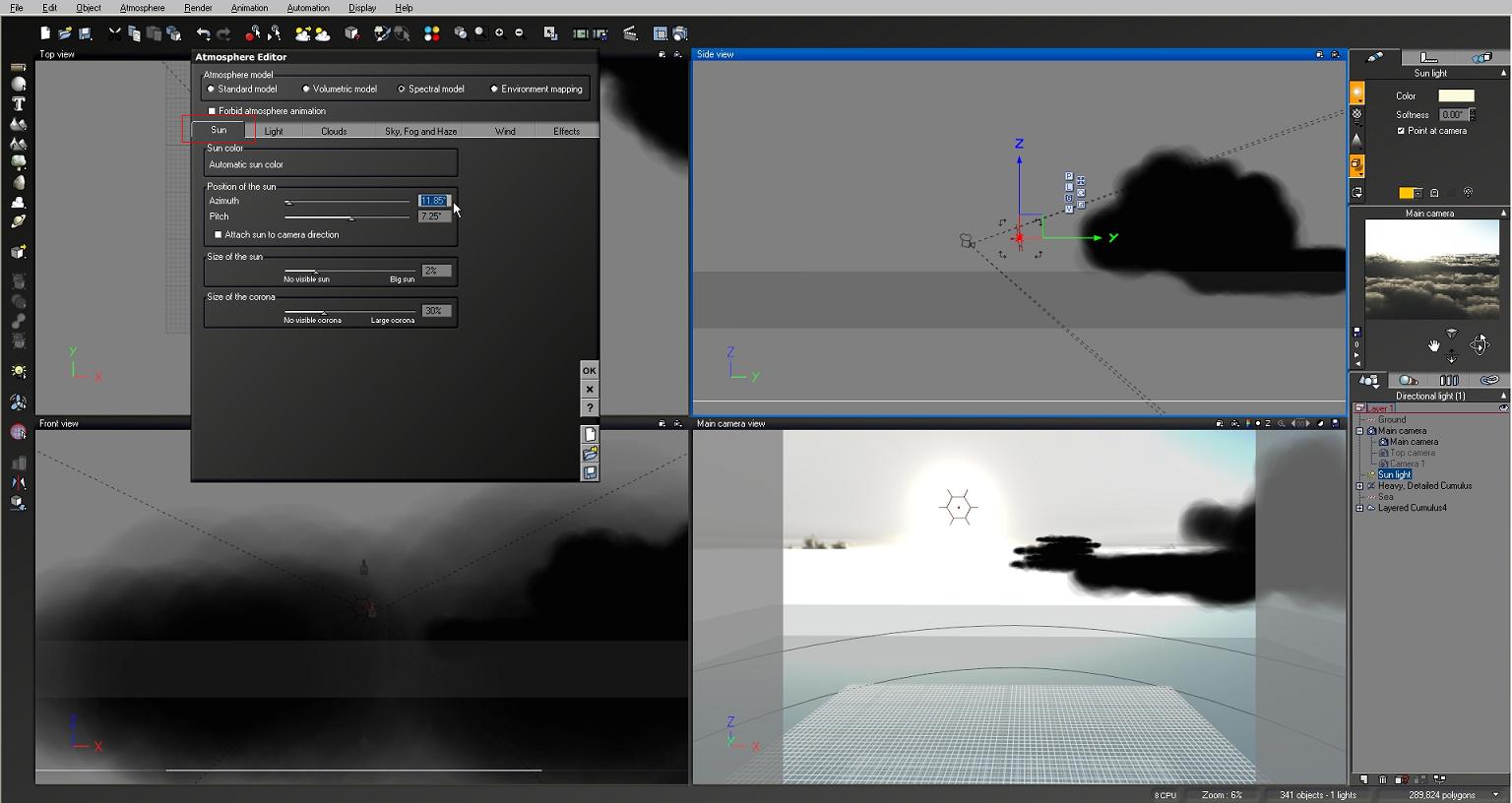Add a terrain using the mountain icon

pos(18,124)
